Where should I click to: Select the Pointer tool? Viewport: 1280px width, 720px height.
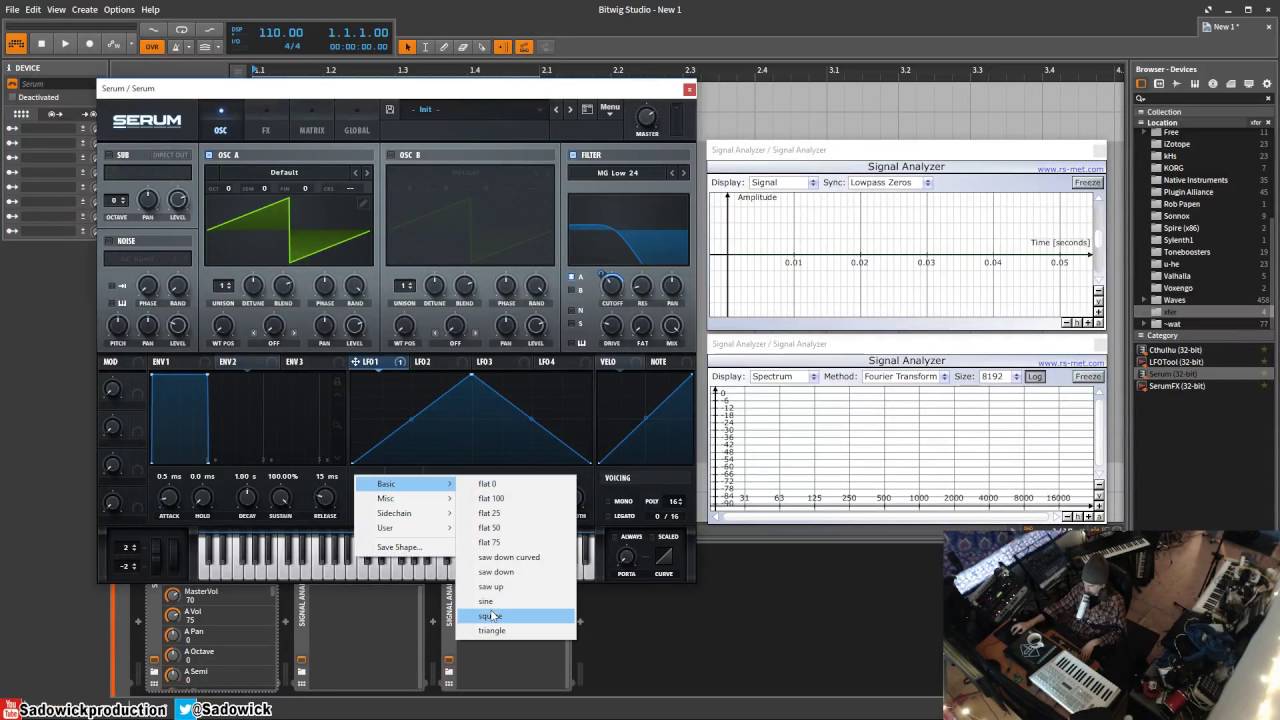(x=407, y=47)
